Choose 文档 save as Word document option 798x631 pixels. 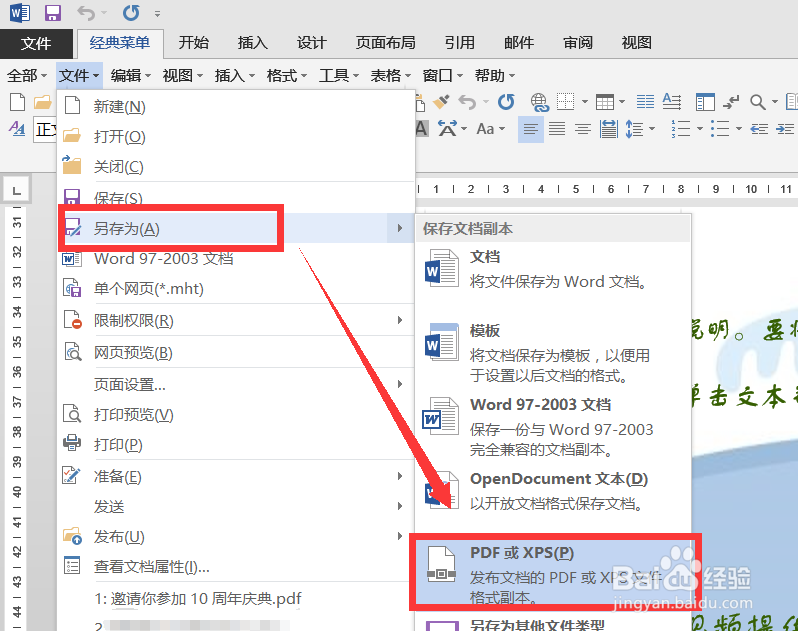(x=553, y=270)
